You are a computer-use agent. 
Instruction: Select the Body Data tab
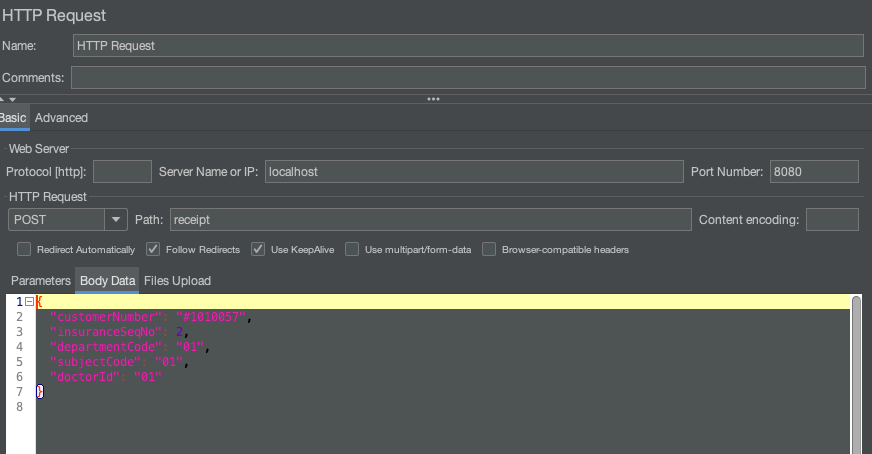107,281
